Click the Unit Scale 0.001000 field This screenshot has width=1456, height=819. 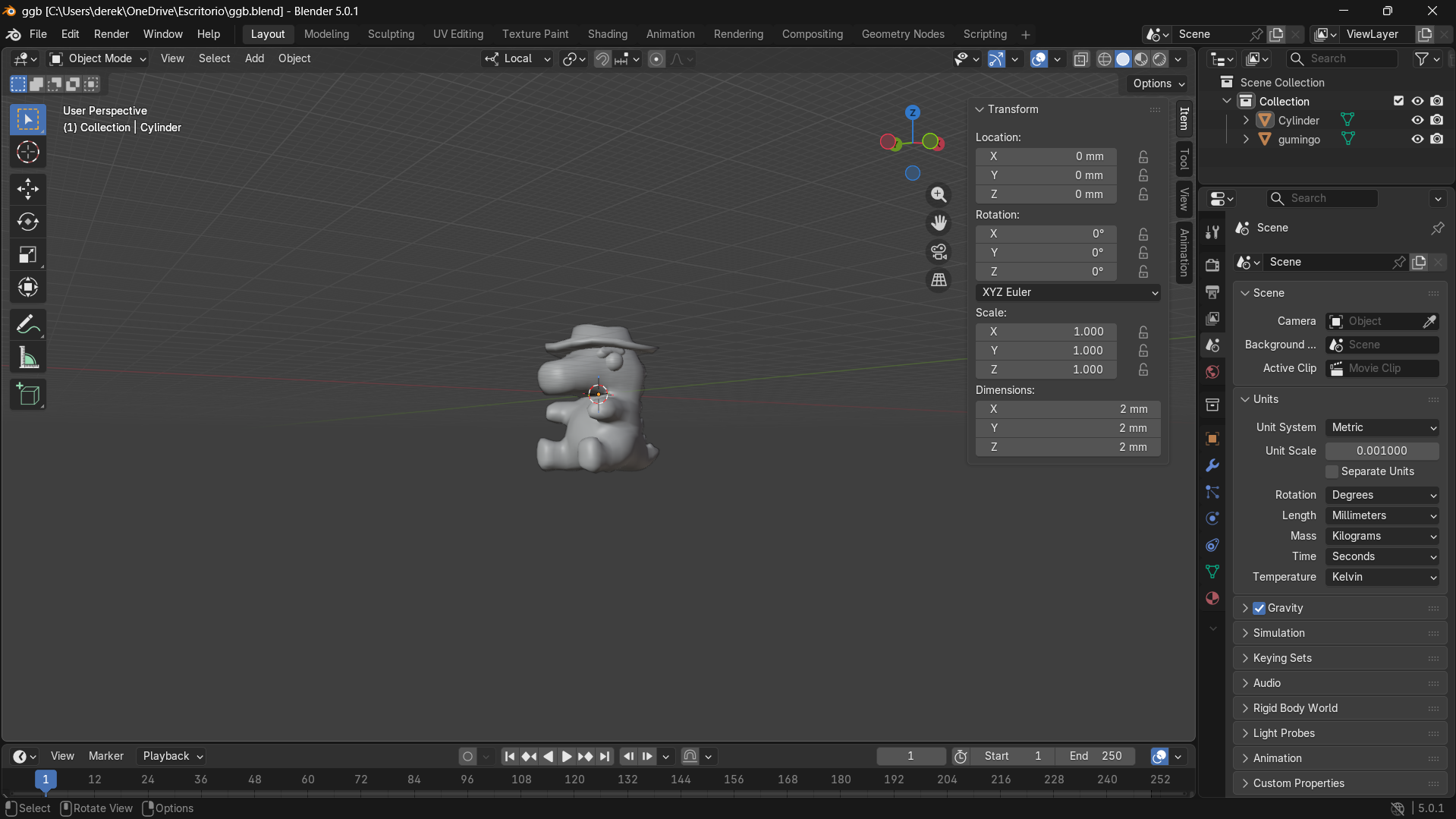(x=1382, y=451)
